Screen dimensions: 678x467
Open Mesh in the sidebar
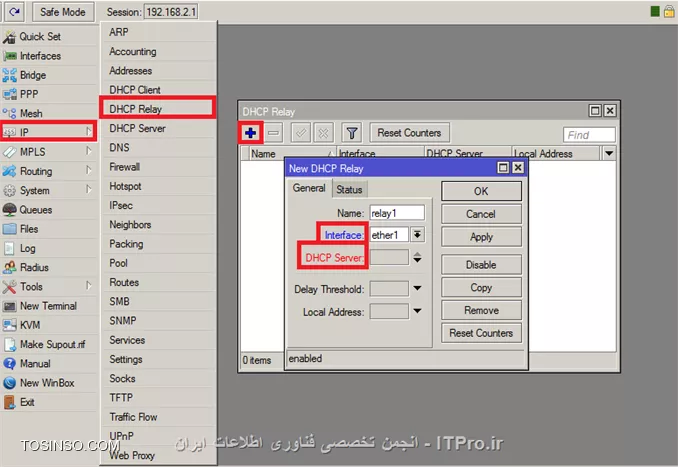click(x=48, y=113)
